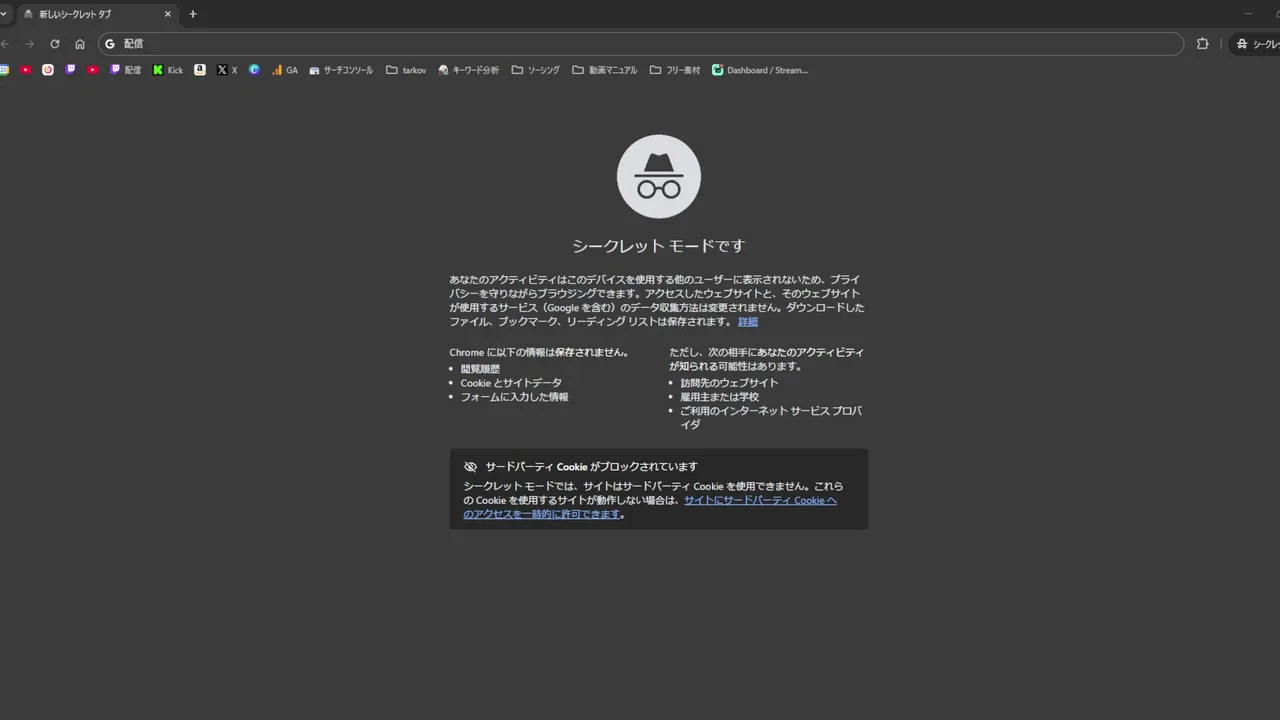
Task: Click the 雇用主または学校 bullet item
Action: [719, 397]
